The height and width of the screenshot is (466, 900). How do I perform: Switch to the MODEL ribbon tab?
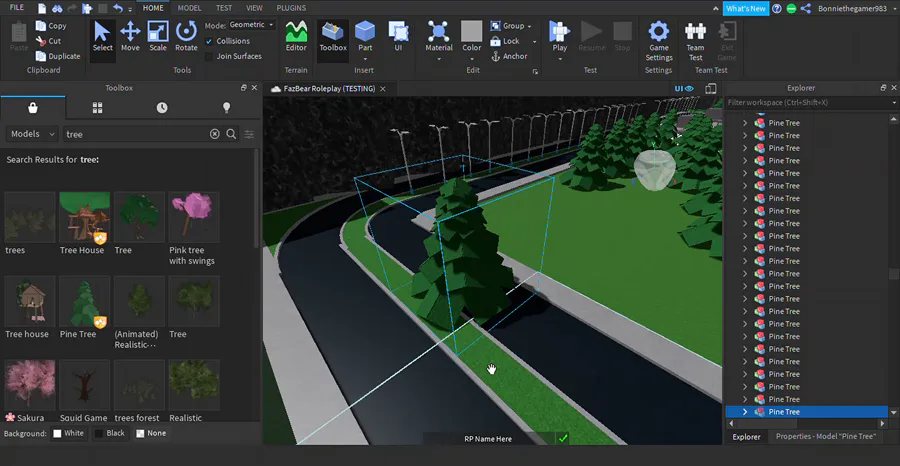pos(189,8)
